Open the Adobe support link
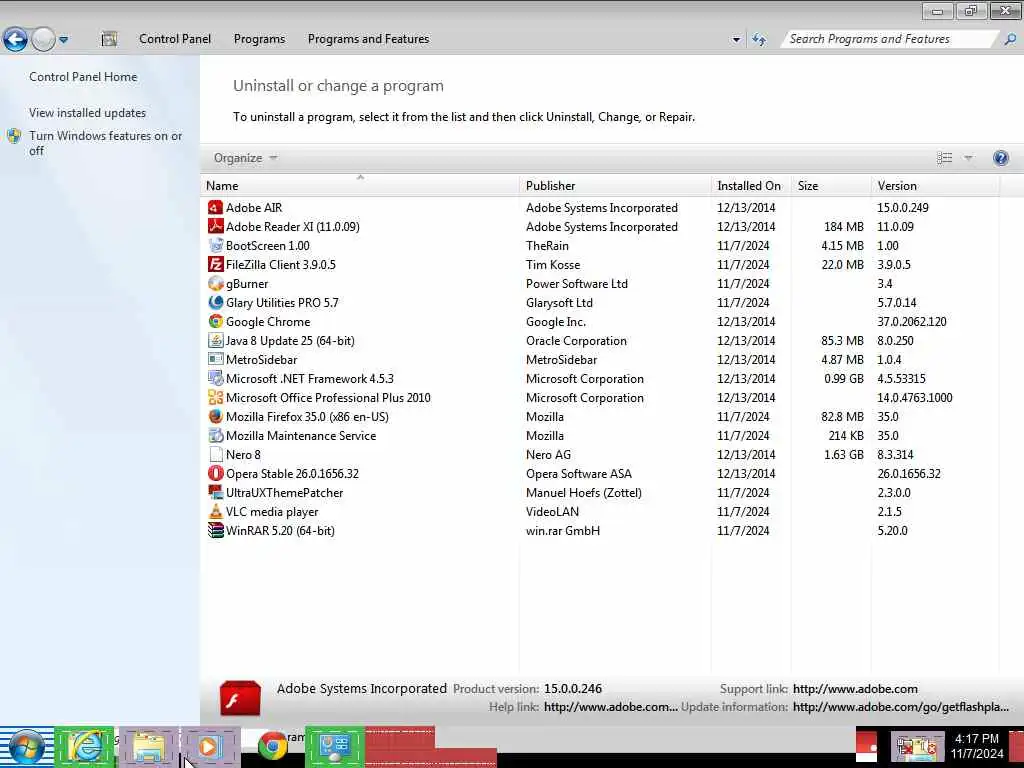This screenshot has height=768, width=1024. [x=855, y=689]
